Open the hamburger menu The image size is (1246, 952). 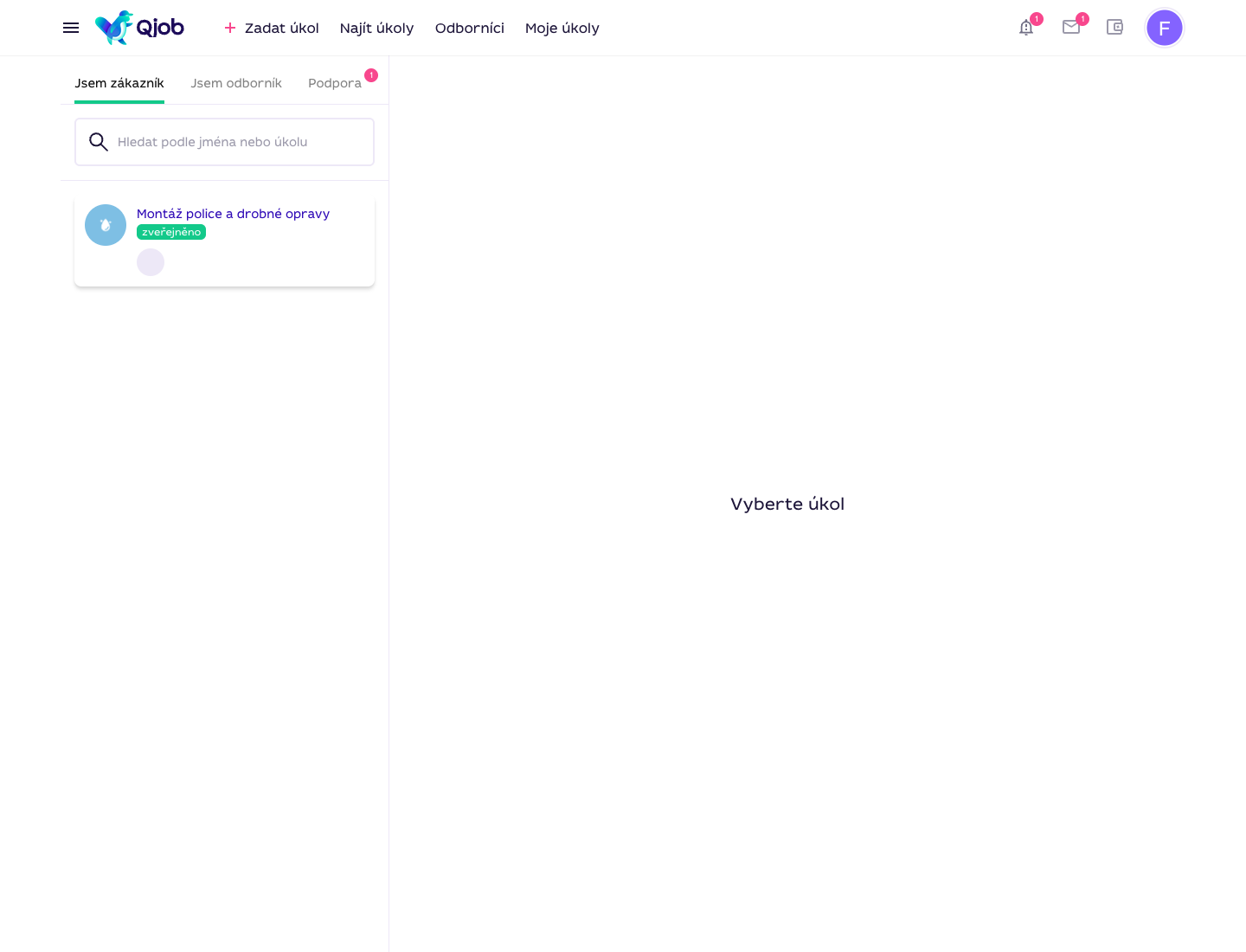[x=71, y=28]
